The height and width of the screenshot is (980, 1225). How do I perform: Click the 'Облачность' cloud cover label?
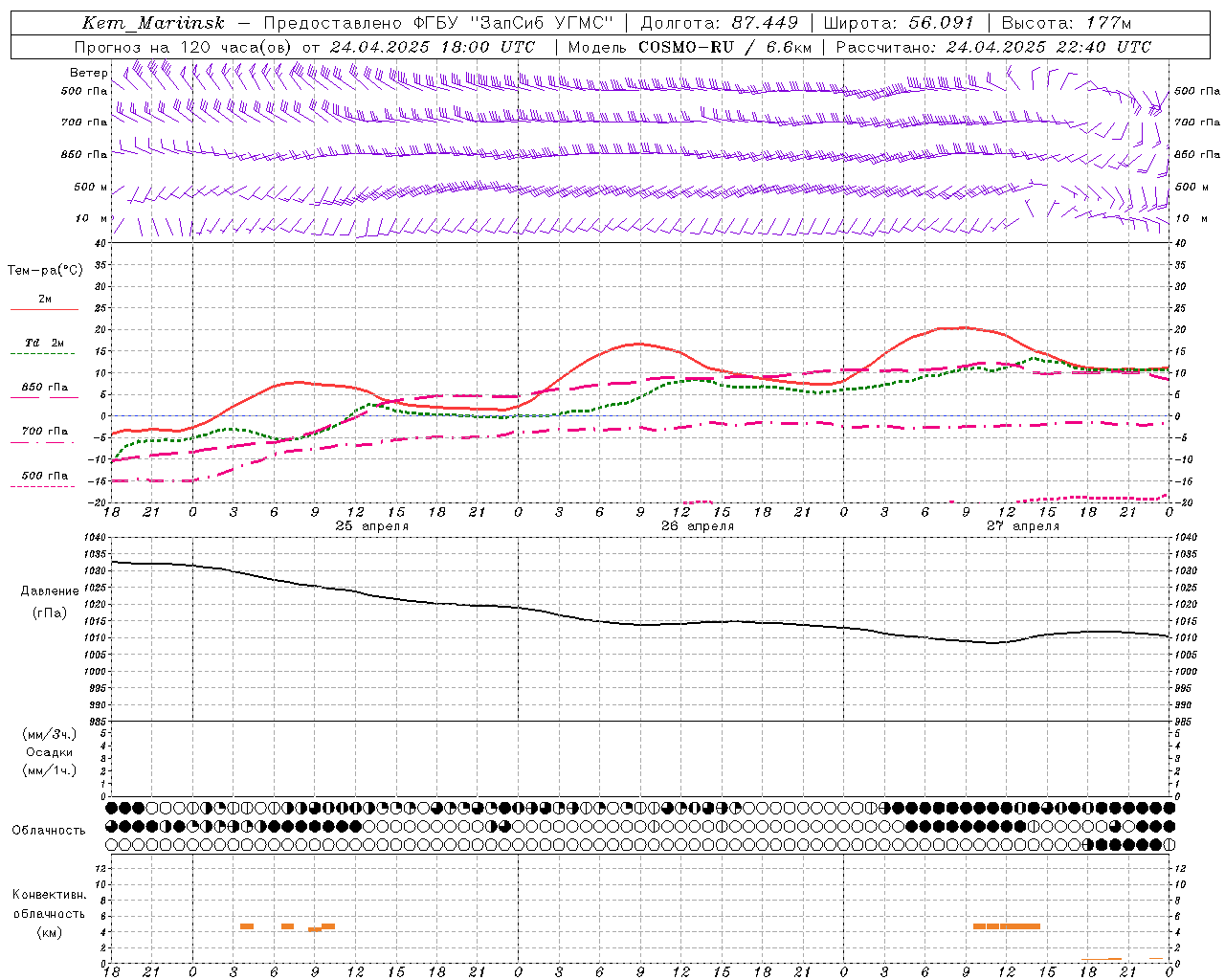[49, 830]
